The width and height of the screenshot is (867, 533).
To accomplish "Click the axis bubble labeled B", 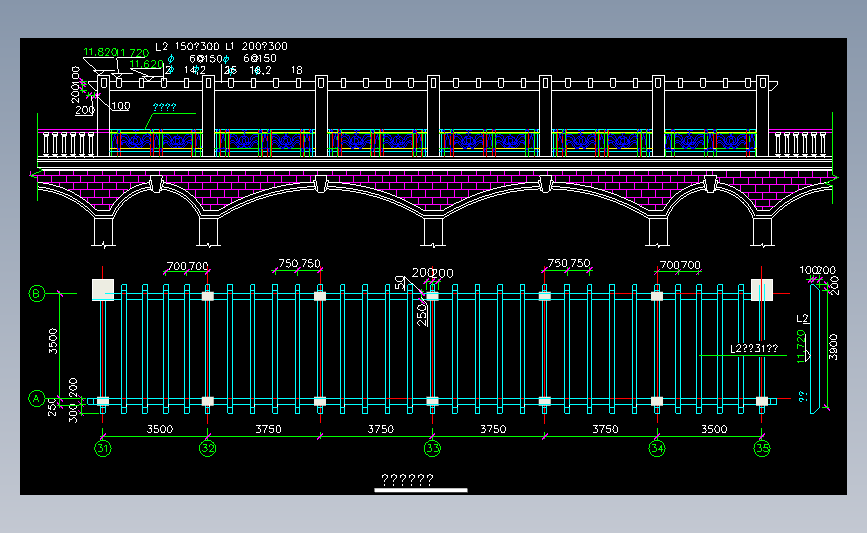I will pos(36,294).
